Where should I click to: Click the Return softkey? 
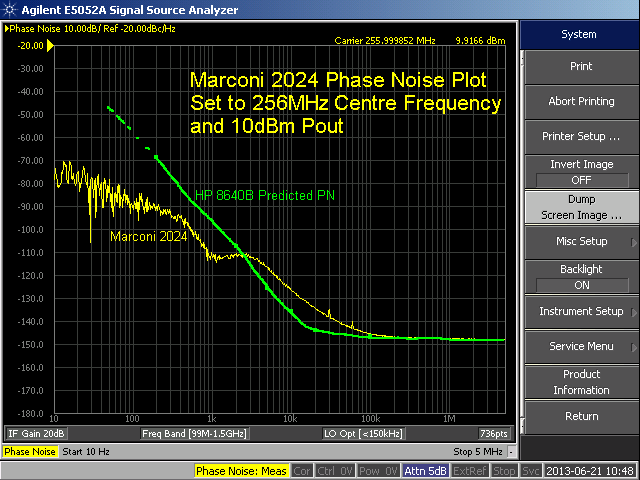point(581,417)
